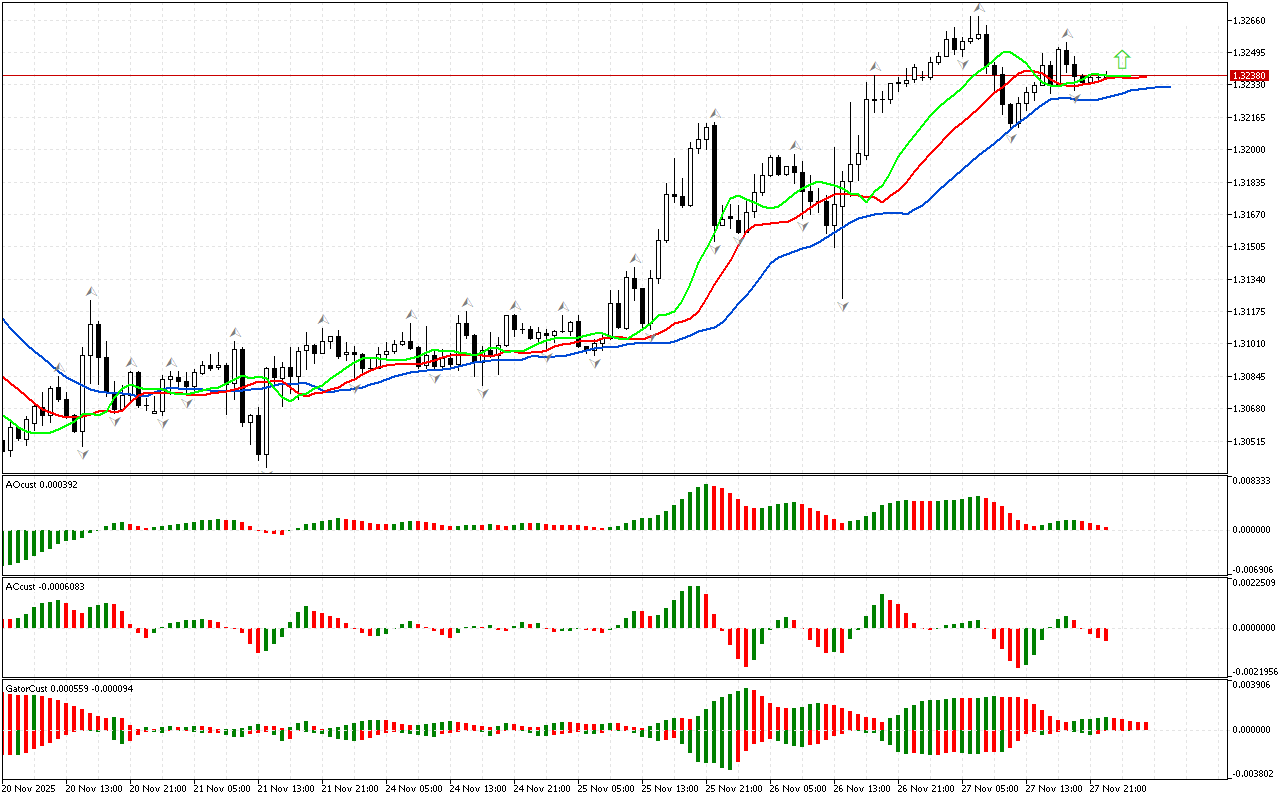Click the down fractal under the long-wick 26 Nov candle
The height and width of the screenshot is (800, 1280).
[843, 305]
